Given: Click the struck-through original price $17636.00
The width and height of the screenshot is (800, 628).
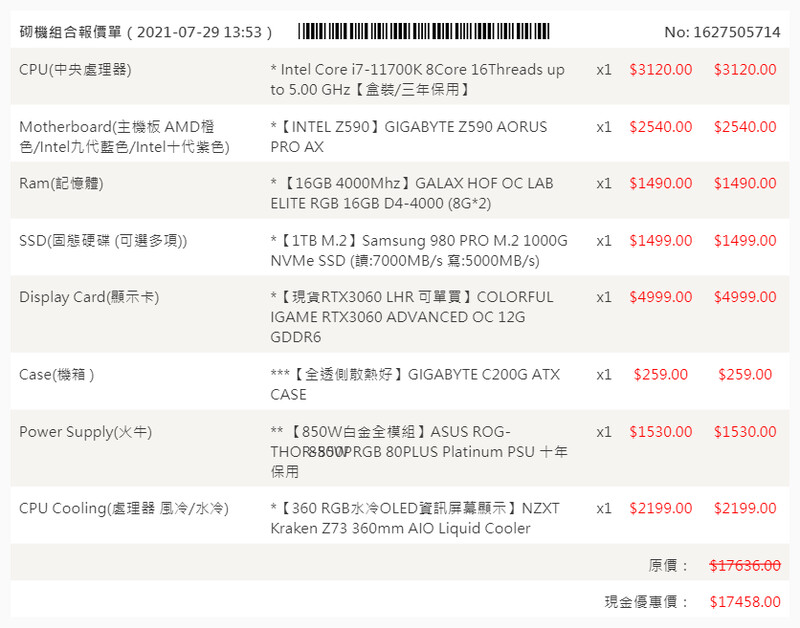Looking at the screenshot, I should point(745,566).
